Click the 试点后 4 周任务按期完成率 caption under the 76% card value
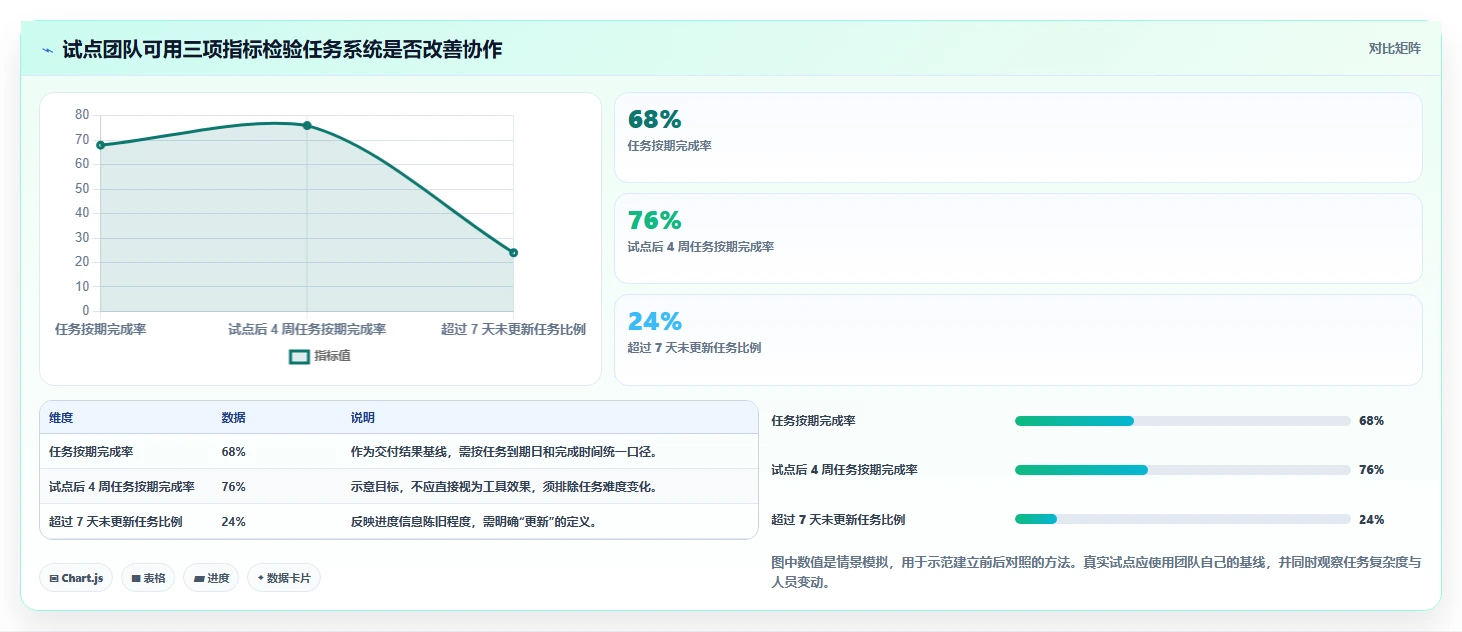Screen dimensions: 1462x632 [700, 247]
